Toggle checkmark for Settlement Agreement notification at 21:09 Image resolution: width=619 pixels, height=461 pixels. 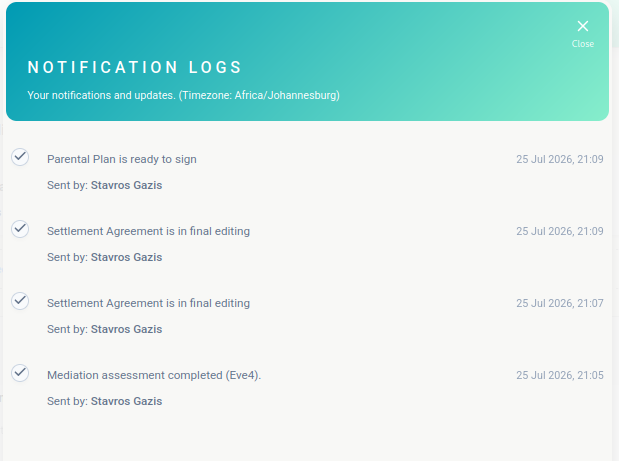coord(20,229)
